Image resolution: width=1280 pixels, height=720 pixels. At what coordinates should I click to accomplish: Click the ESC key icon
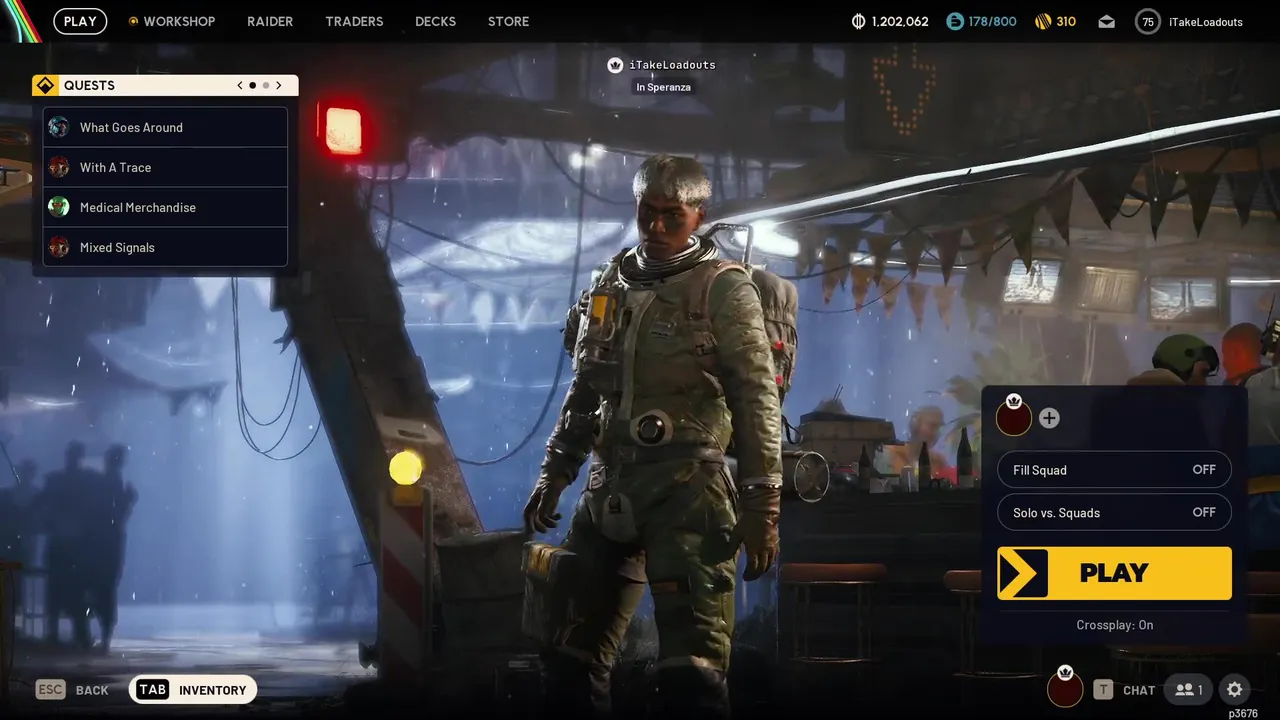coord(51,689)
